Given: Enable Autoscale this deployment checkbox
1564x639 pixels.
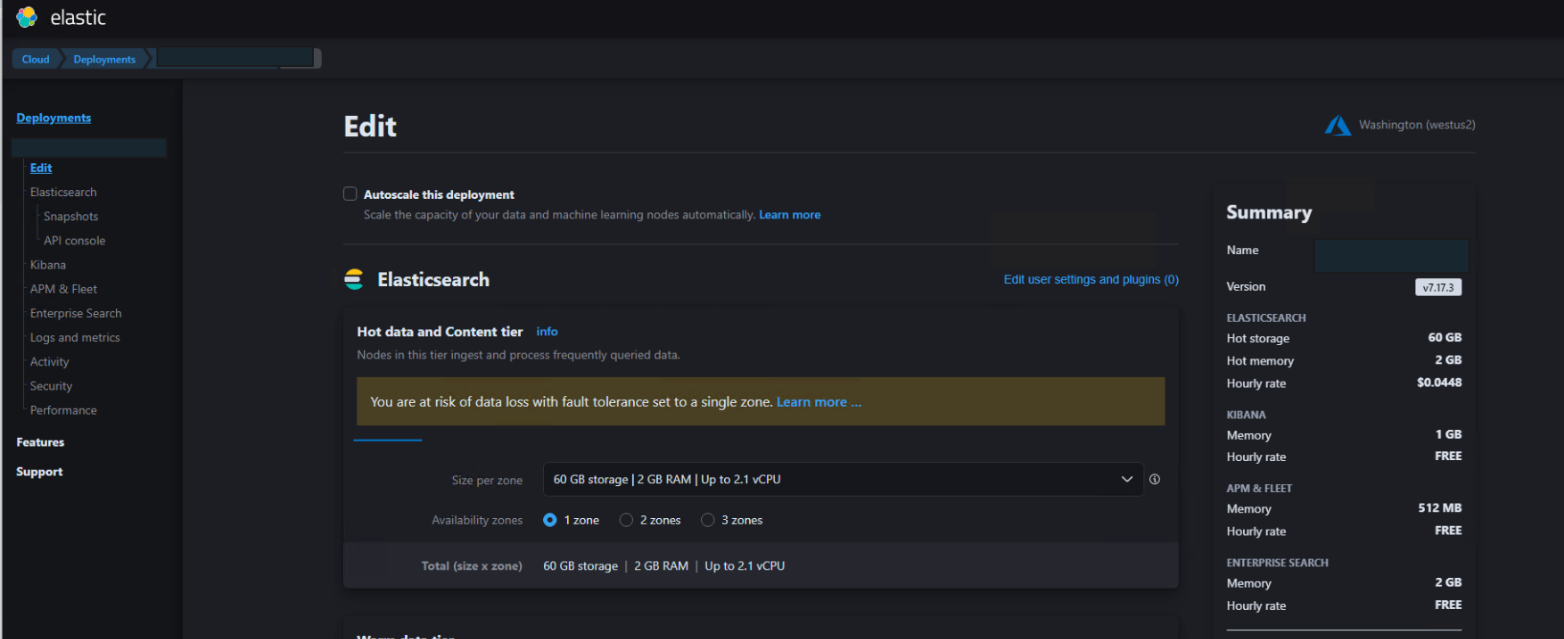Looking at the screenshot, I should click(x=350, y=194).
